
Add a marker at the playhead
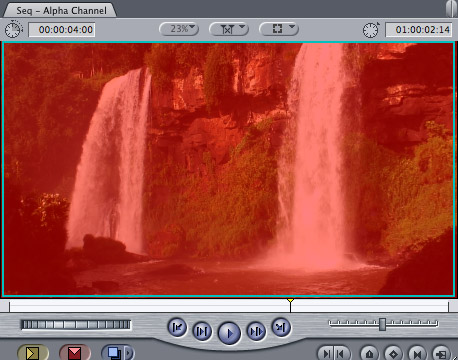[x=369, y=354]
